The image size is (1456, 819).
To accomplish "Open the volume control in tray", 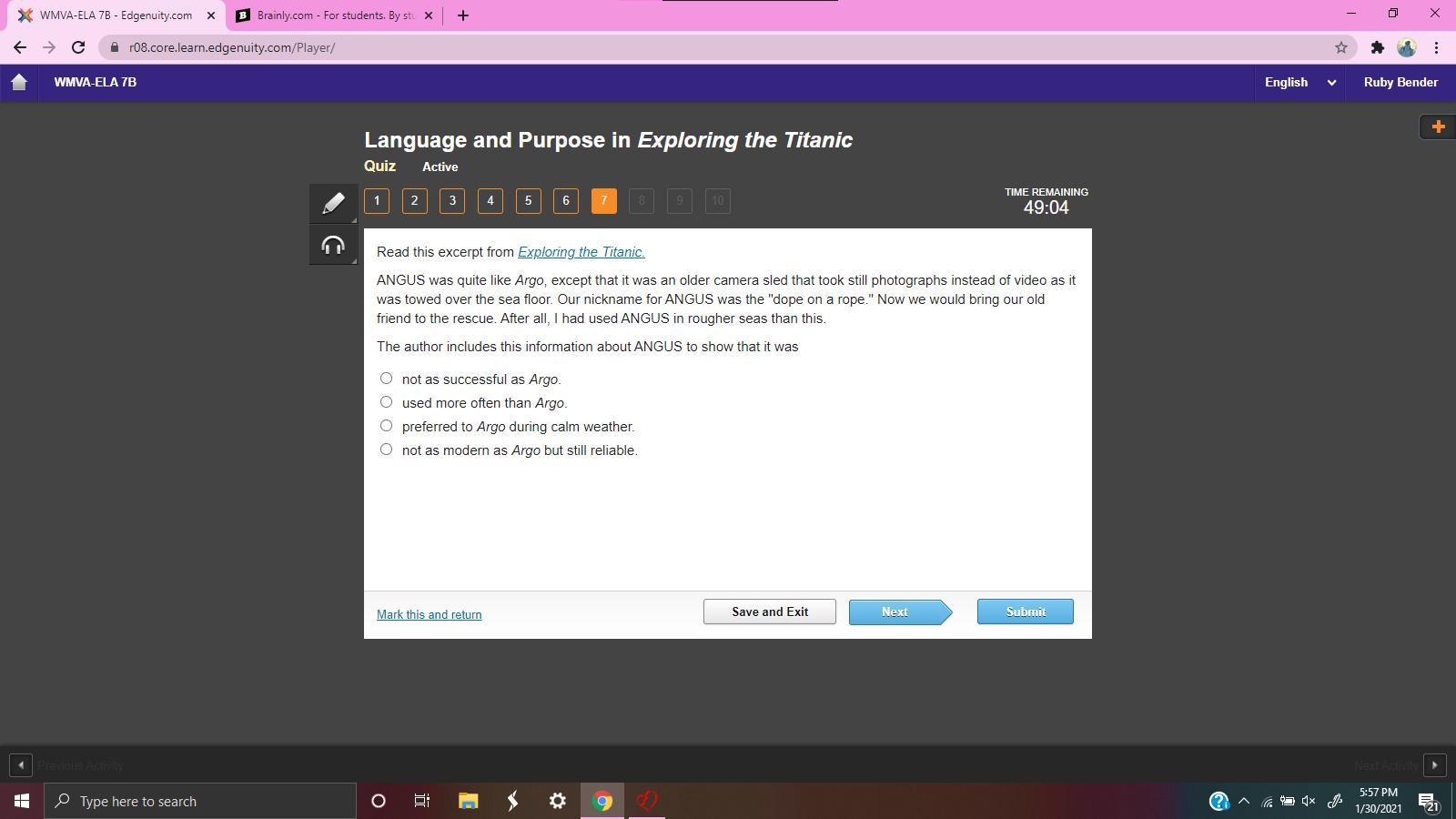I will click(x=1309, y=801).
